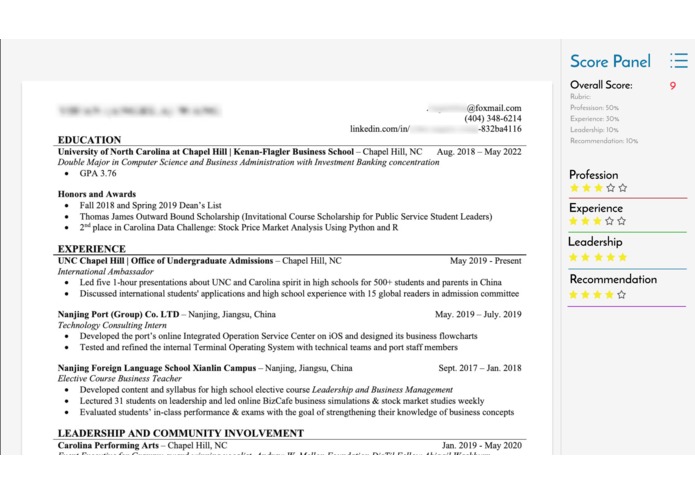Click the Overall Score value 9
This screenshot has width=695, height=494.
673,86
